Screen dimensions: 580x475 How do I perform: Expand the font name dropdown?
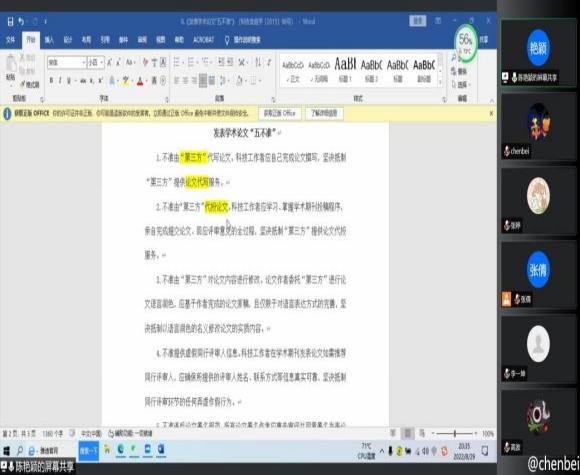(x=84, y=63)
